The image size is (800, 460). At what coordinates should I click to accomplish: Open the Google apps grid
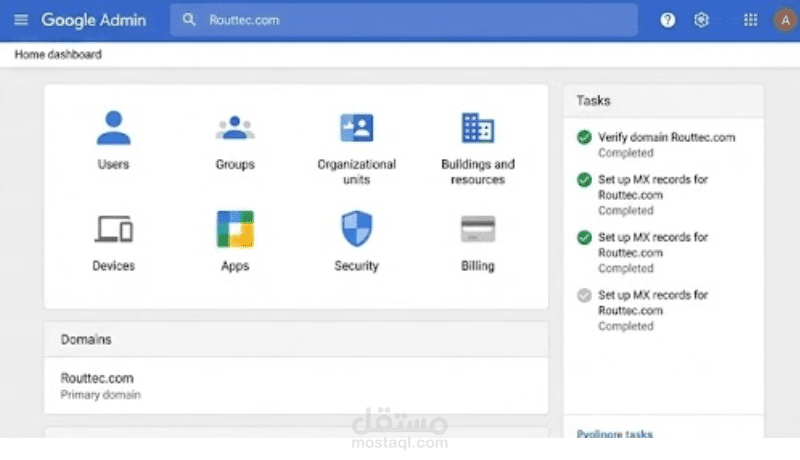(750, 20)
